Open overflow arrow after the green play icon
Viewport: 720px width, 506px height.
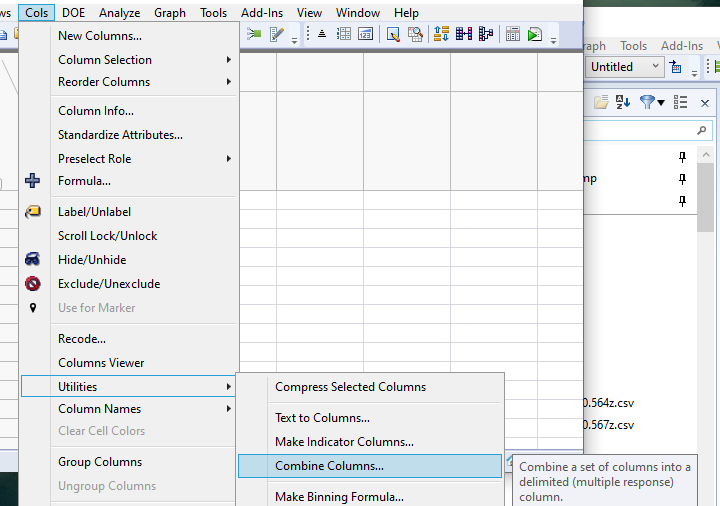(x=553, y=40)
